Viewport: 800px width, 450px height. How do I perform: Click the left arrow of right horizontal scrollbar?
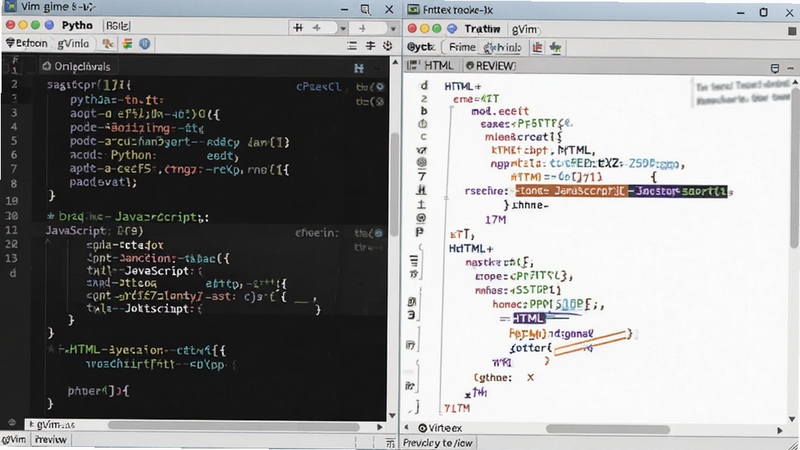(407, 428)
